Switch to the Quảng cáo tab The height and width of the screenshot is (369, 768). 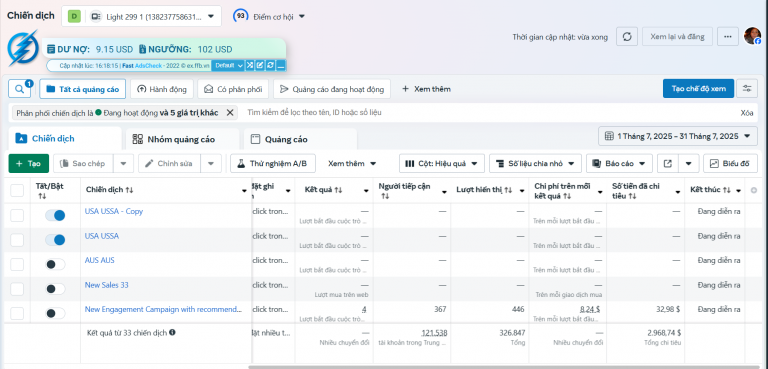pos(300,139)
